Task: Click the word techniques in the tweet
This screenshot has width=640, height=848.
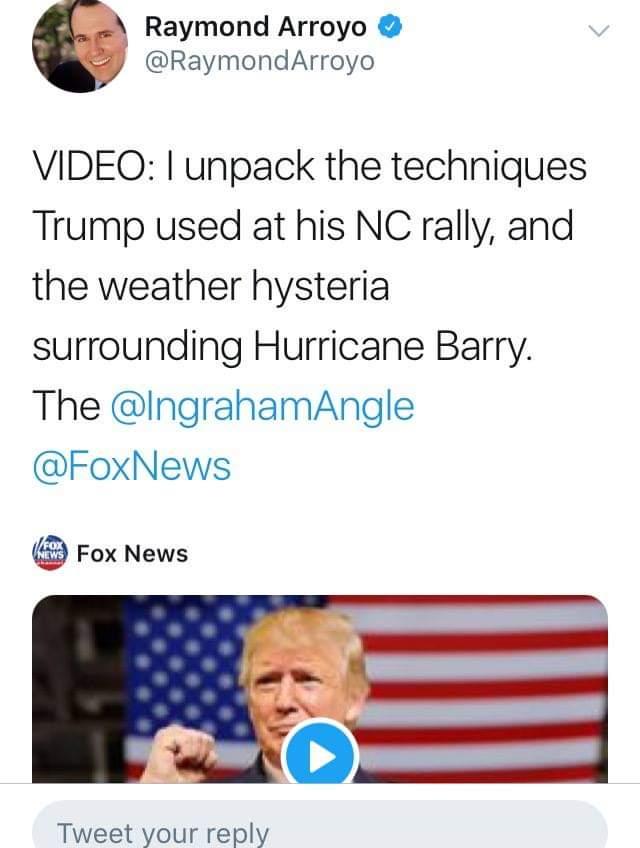Action: tap(489, 168)
